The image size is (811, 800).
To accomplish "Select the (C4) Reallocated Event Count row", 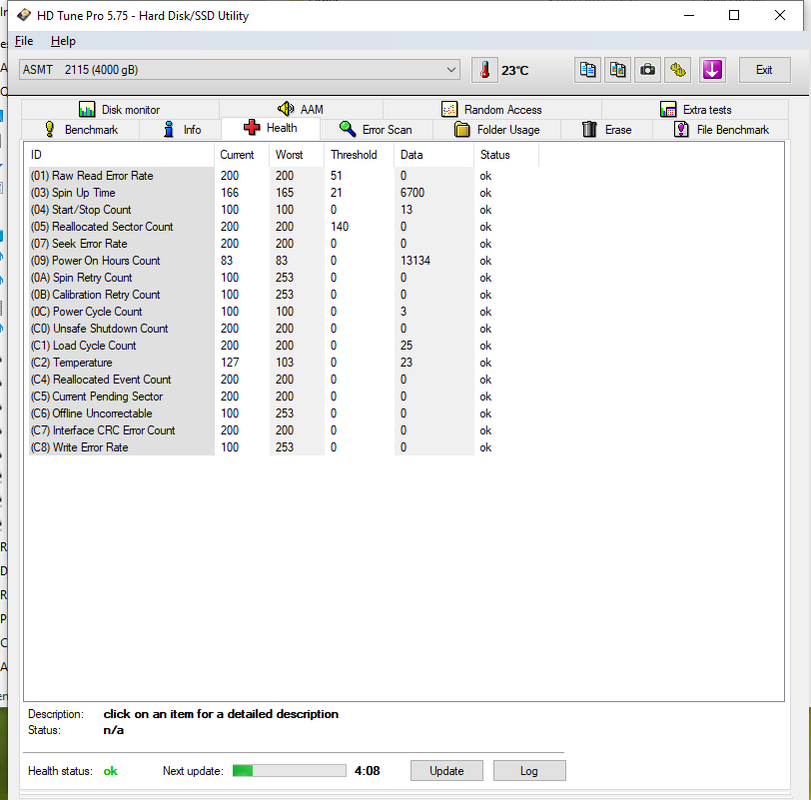I will tap(283, 380).
